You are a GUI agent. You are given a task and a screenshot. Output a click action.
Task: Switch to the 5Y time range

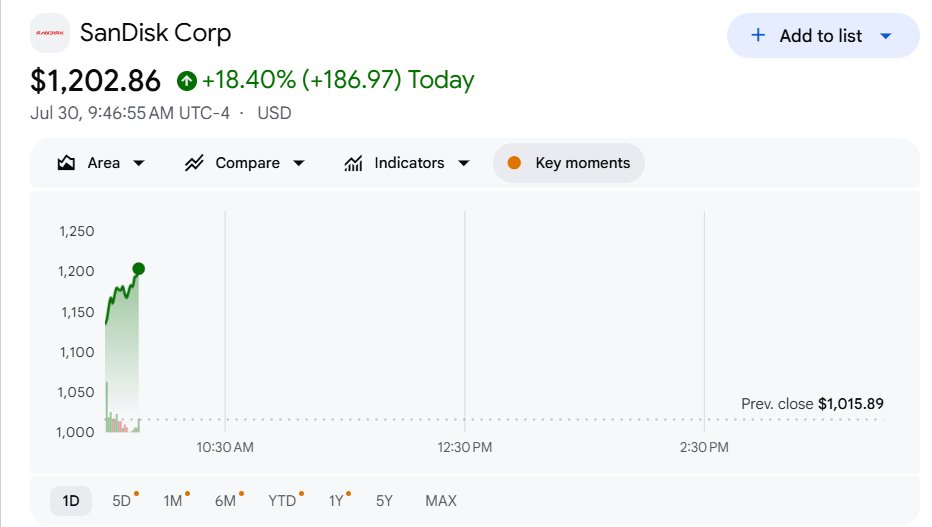pyautogui.click(x=385, y=501)
